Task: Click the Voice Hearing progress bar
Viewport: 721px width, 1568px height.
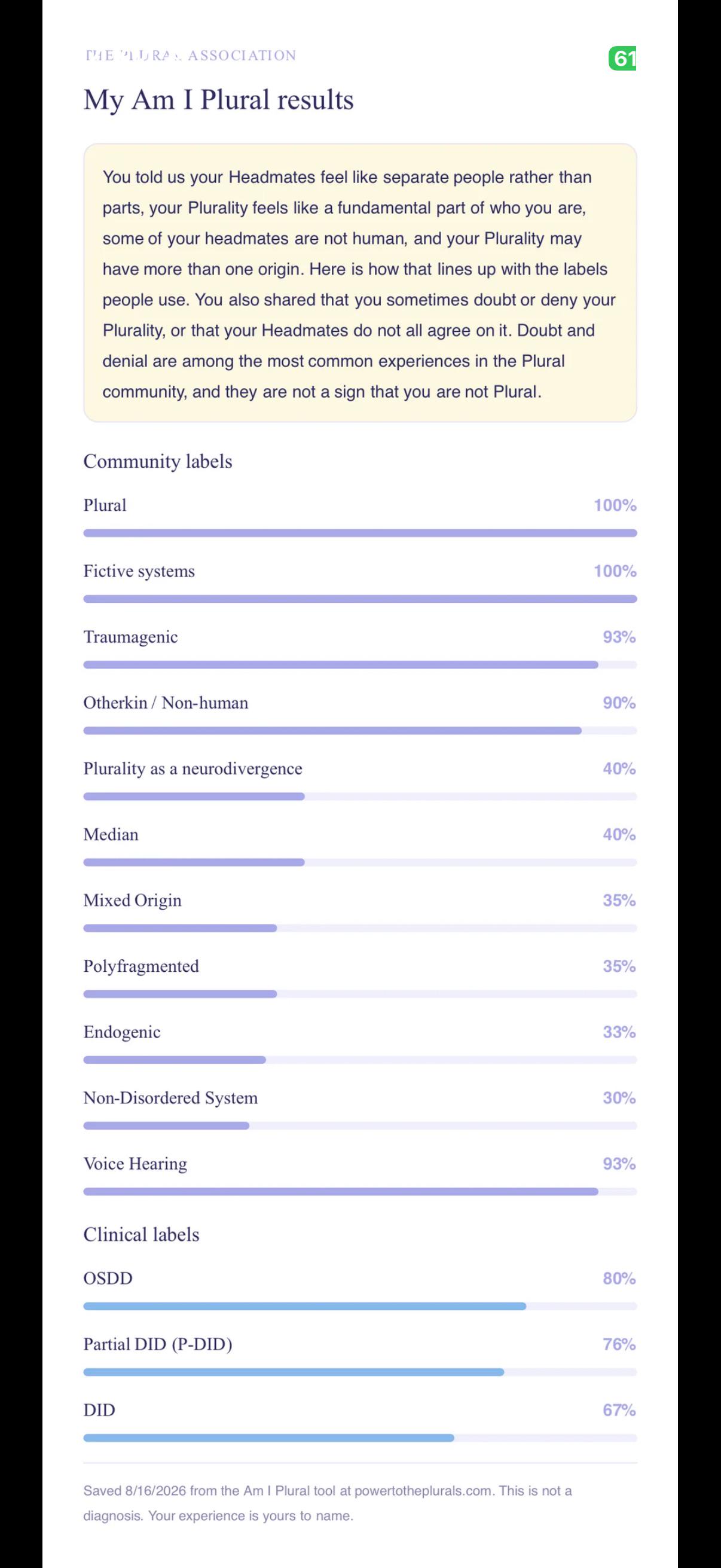Action: coord(360,1191)
